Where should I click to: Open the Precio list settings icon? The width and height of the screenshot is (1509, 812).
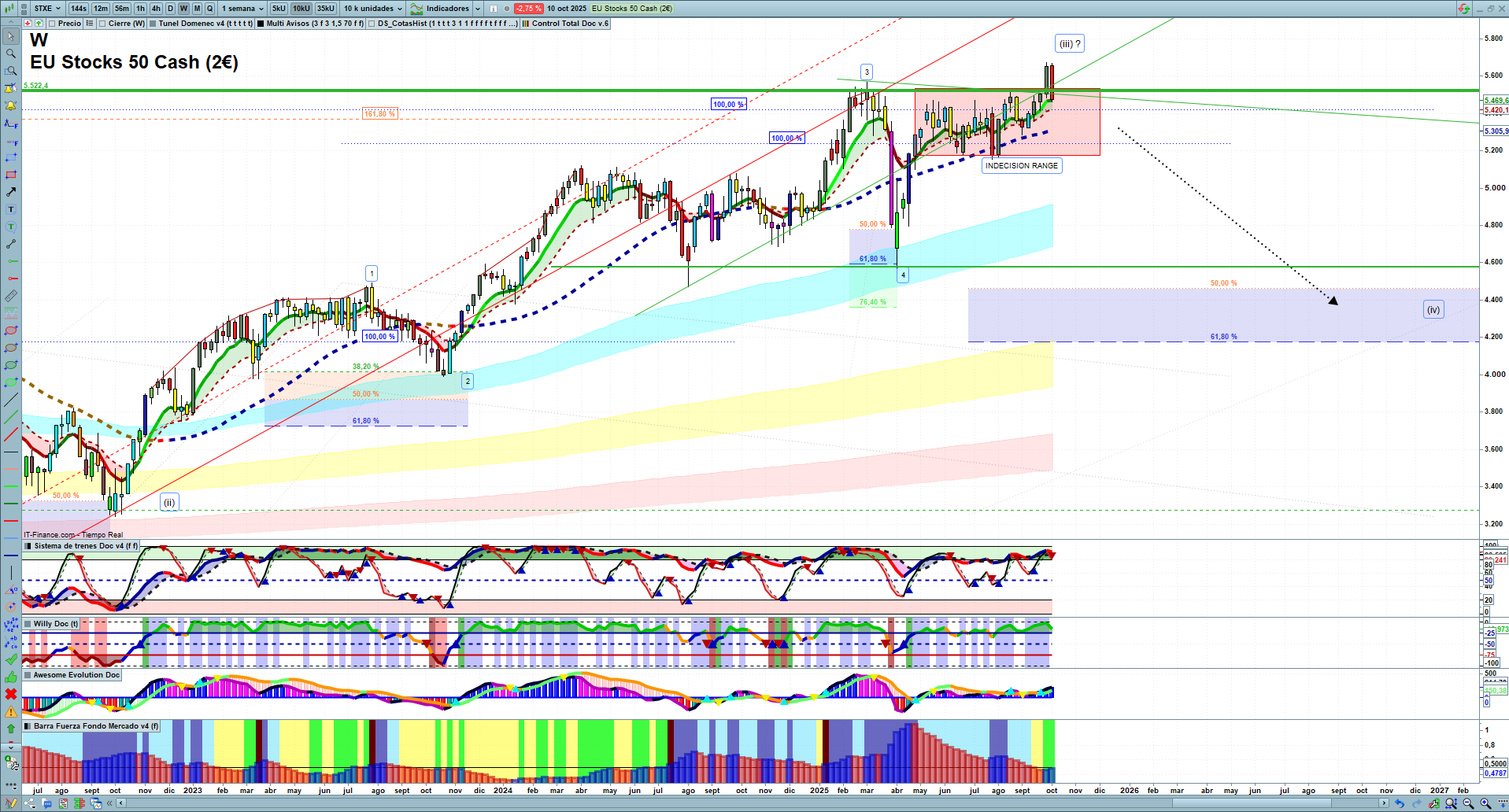(x=90, y=24)
